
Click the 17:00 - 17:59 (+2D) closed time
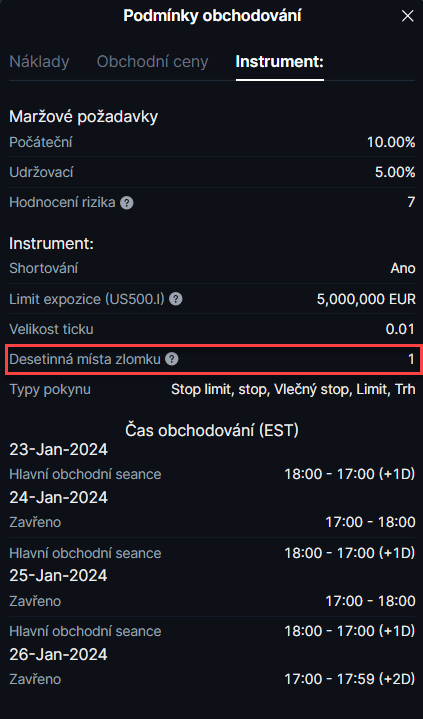point(350,679)
